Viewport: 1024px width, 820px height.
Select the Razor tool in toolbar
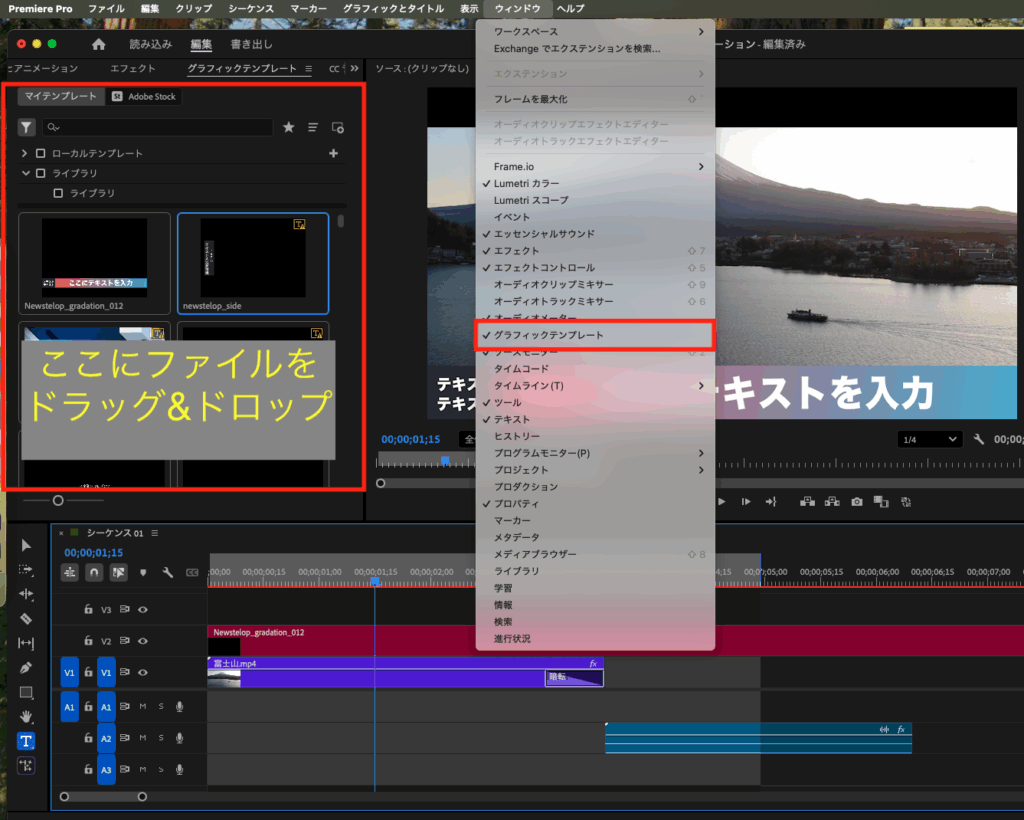[26, 619]
